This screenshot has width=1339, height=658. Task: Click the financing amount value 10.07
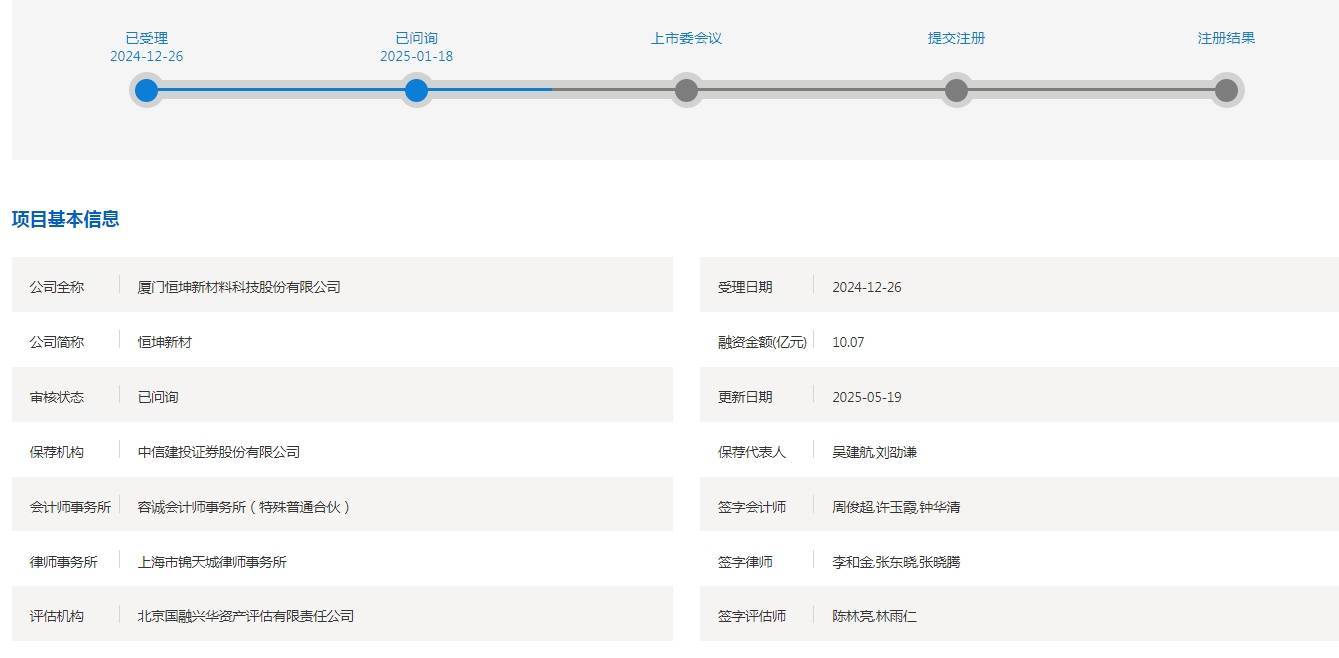coord(848,342)
